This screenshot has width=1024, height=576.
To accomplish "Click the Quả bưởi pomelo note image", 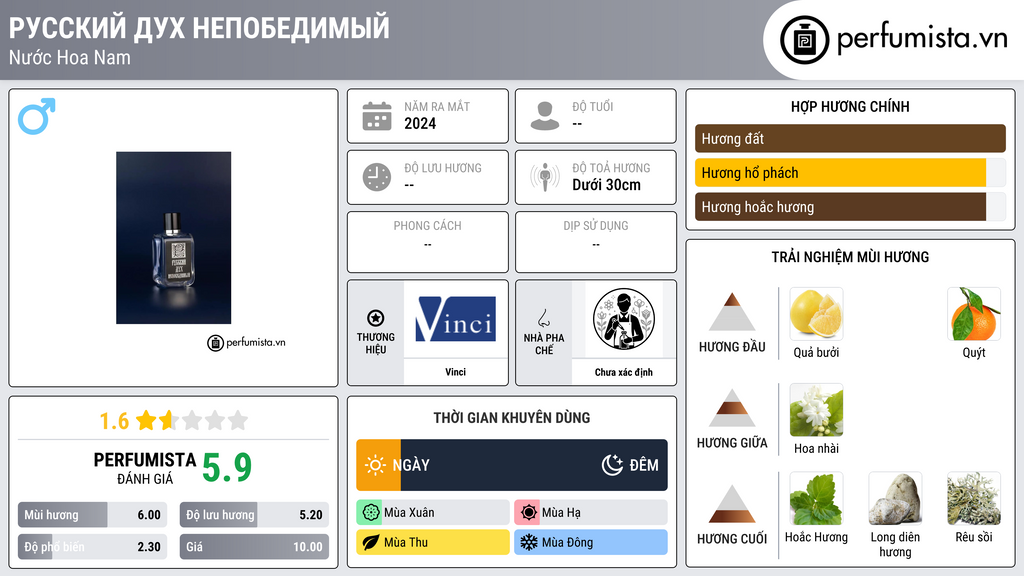I will (x=816, y=313).
